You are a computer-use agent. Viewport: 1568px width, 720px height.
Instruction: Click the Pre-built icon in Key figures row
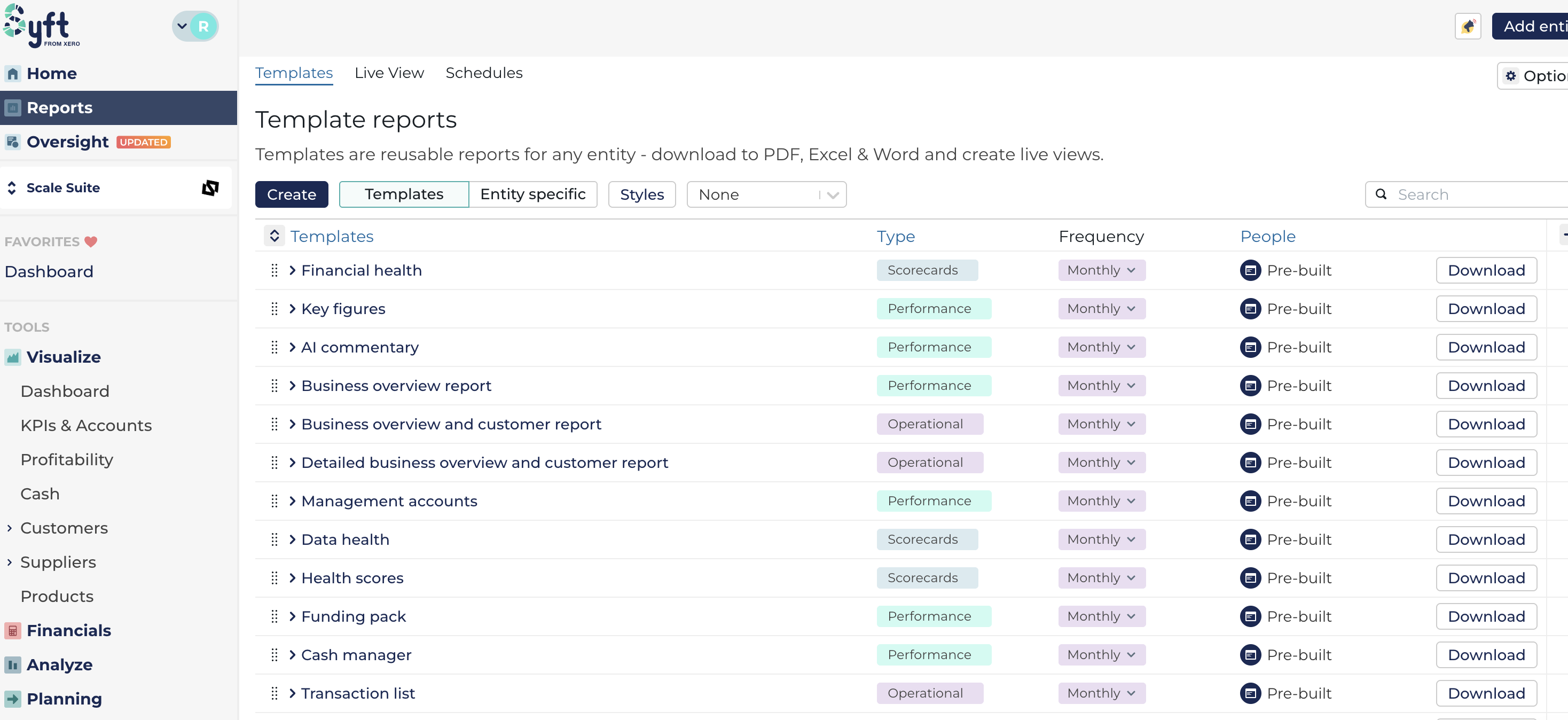click(x=1250, y=309)
